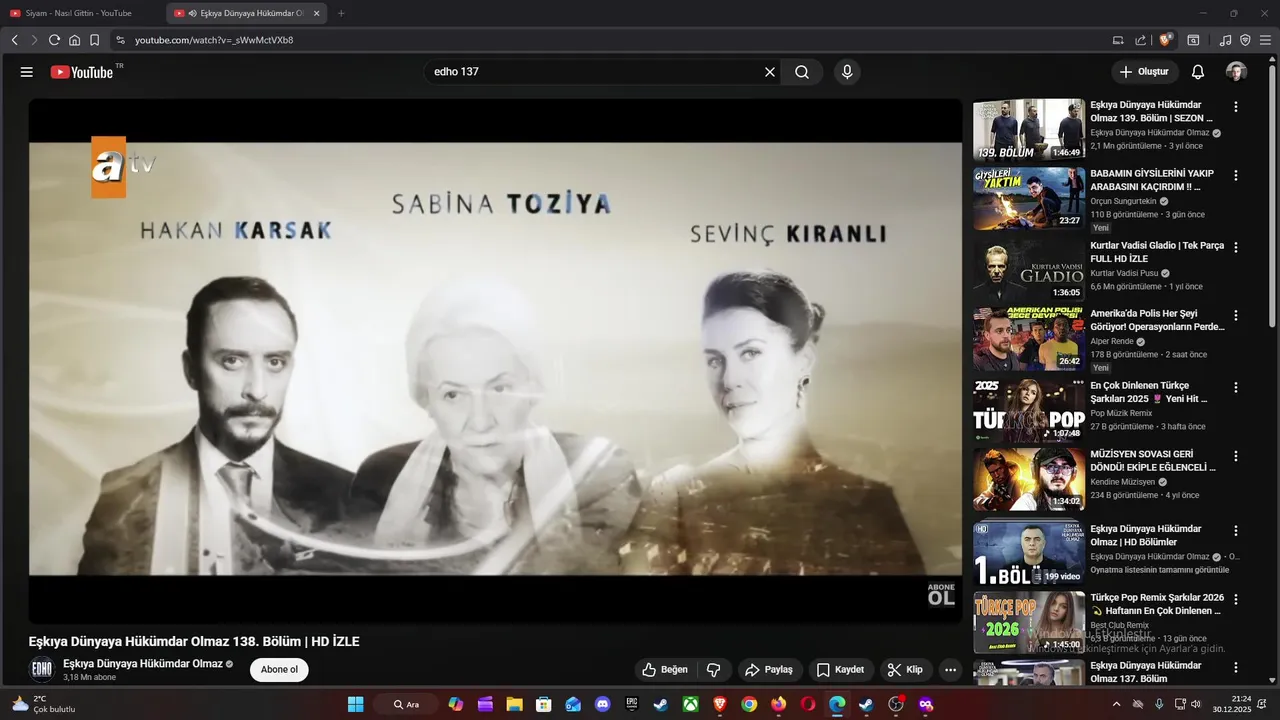
Task: Launch Firefox from the taskbar
Action: [x=778, y=704]
